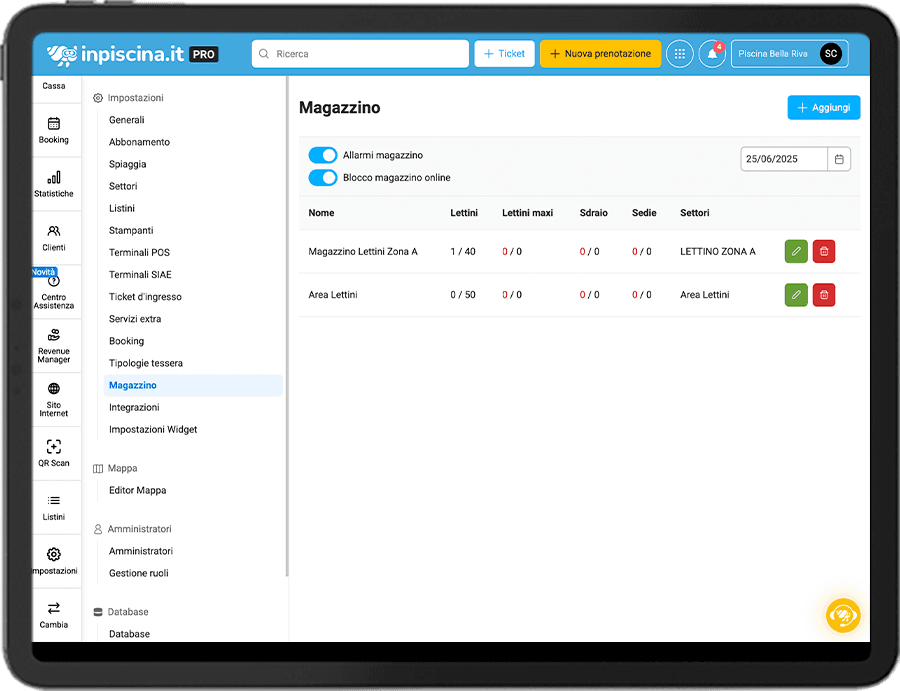Image resolution: width=900 pixels, height=691 pixels.
Task: Edit Magazzino Lettini Zona A row
Action: pyautogui.click(x=796, y=251)
